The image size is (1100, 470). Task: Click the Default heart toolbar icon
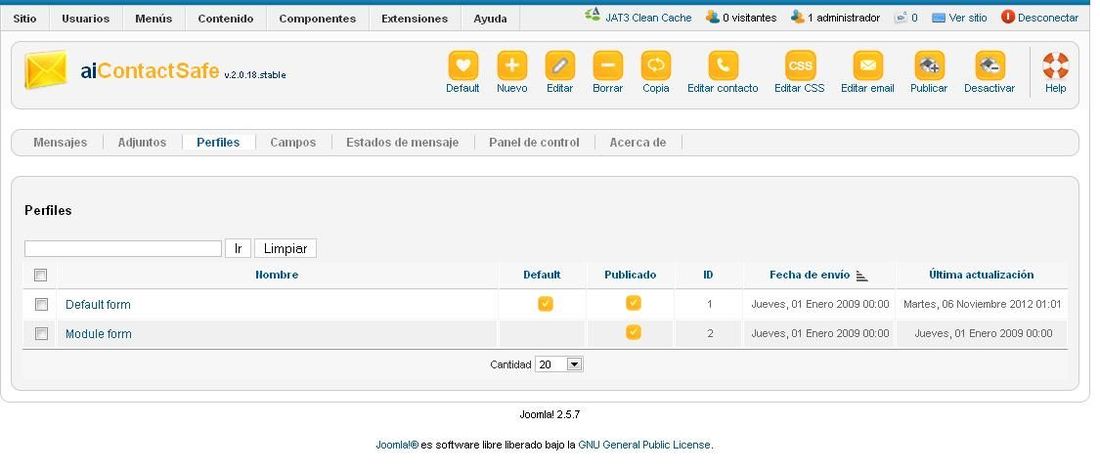(x=462, y=66)
